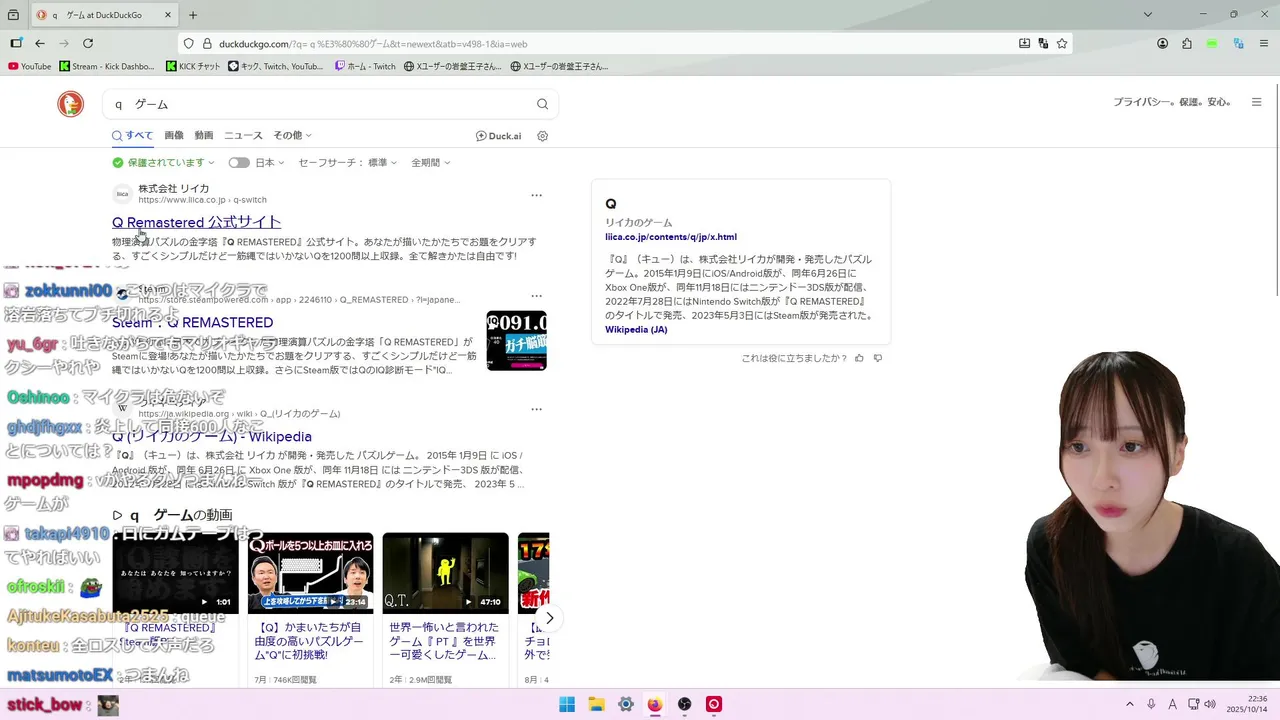This screenshot has height=720, width=1280.
Task: Click the search magnifier button in the search box
Action: pos(542,104)
